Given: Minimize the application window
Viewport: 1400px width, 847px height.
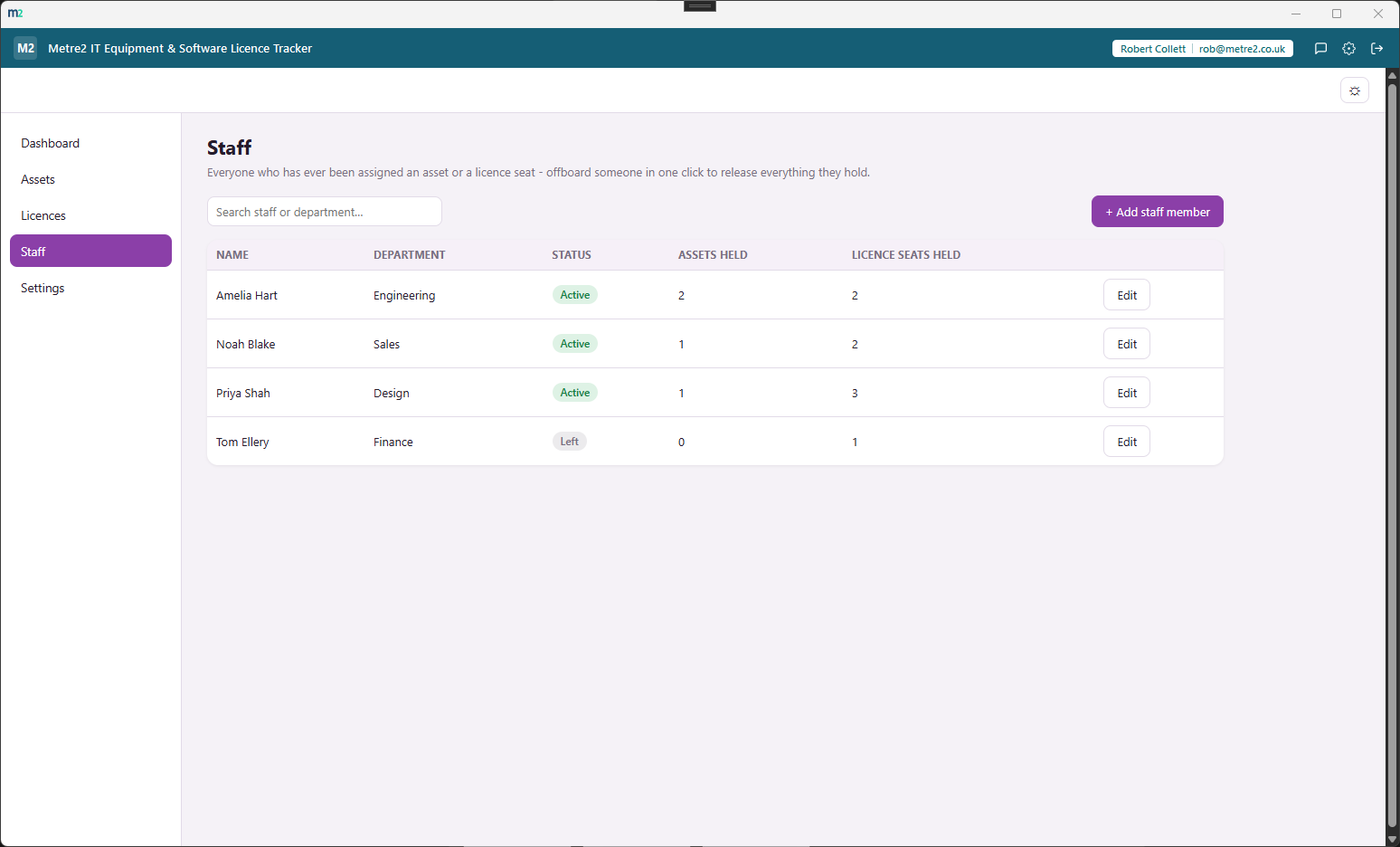Looking at the screenshot, I should point(1296,14).
